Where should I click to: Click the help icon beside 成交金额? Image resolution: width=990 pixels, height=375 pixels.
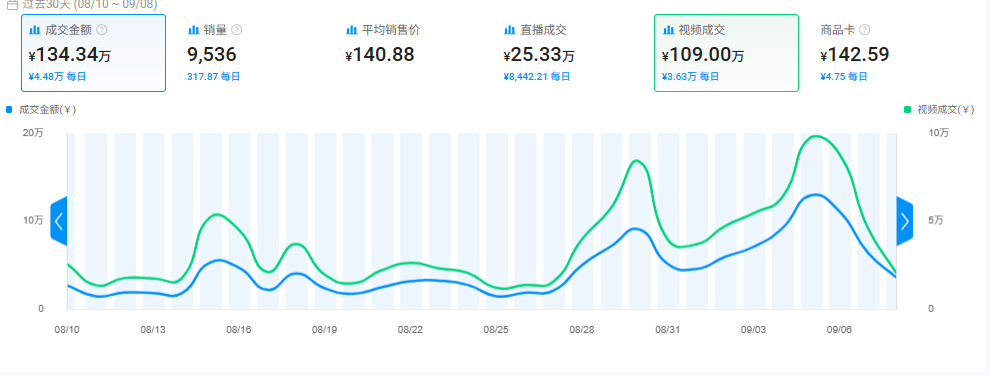click(x=102, y=30)
